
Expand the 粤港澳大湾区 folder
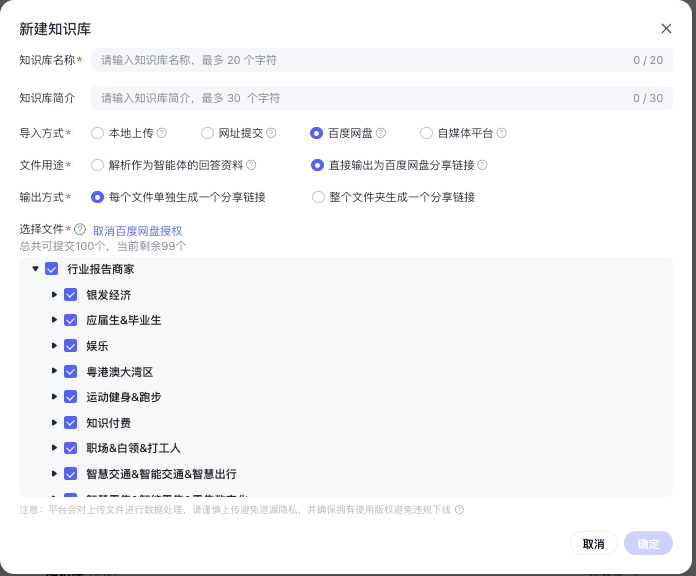pyautogui.click(x=55, y=372)
